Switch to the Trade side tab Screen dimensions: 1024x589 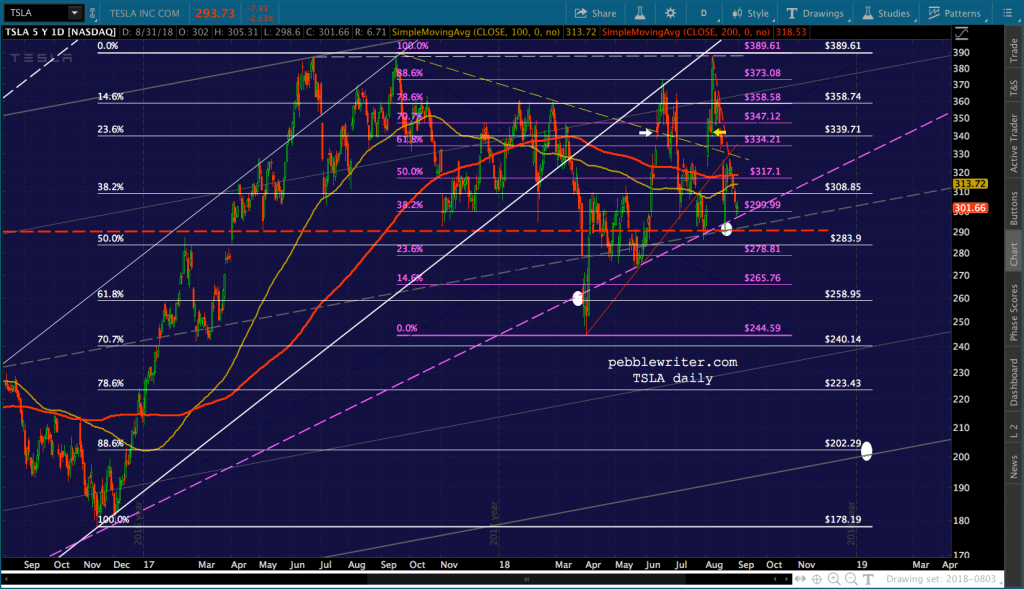pyautogui.click(x=1014, y=50)
